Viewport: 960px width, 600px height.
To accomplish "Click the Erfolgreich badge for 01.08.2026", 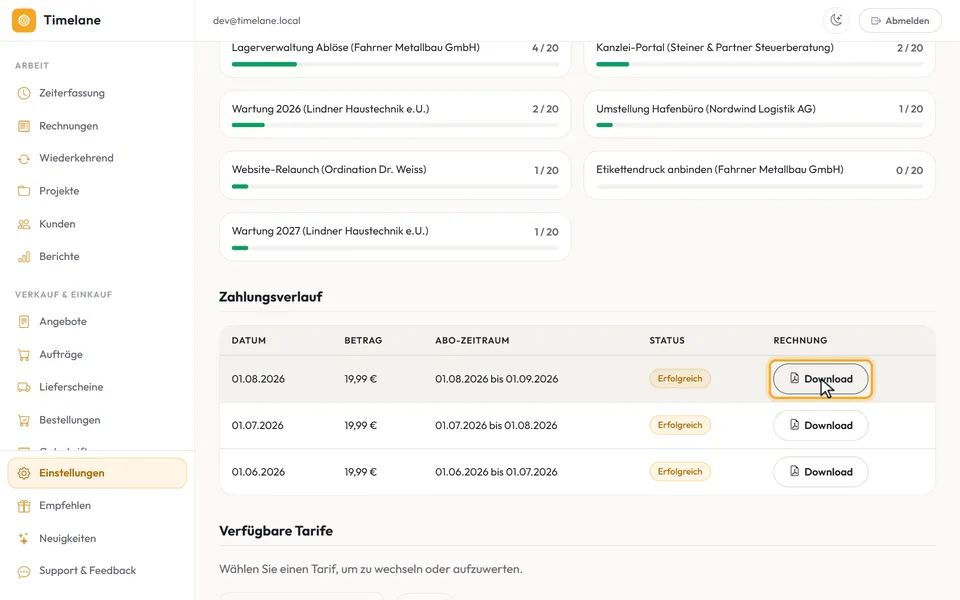I will click(x=680, y=379).
